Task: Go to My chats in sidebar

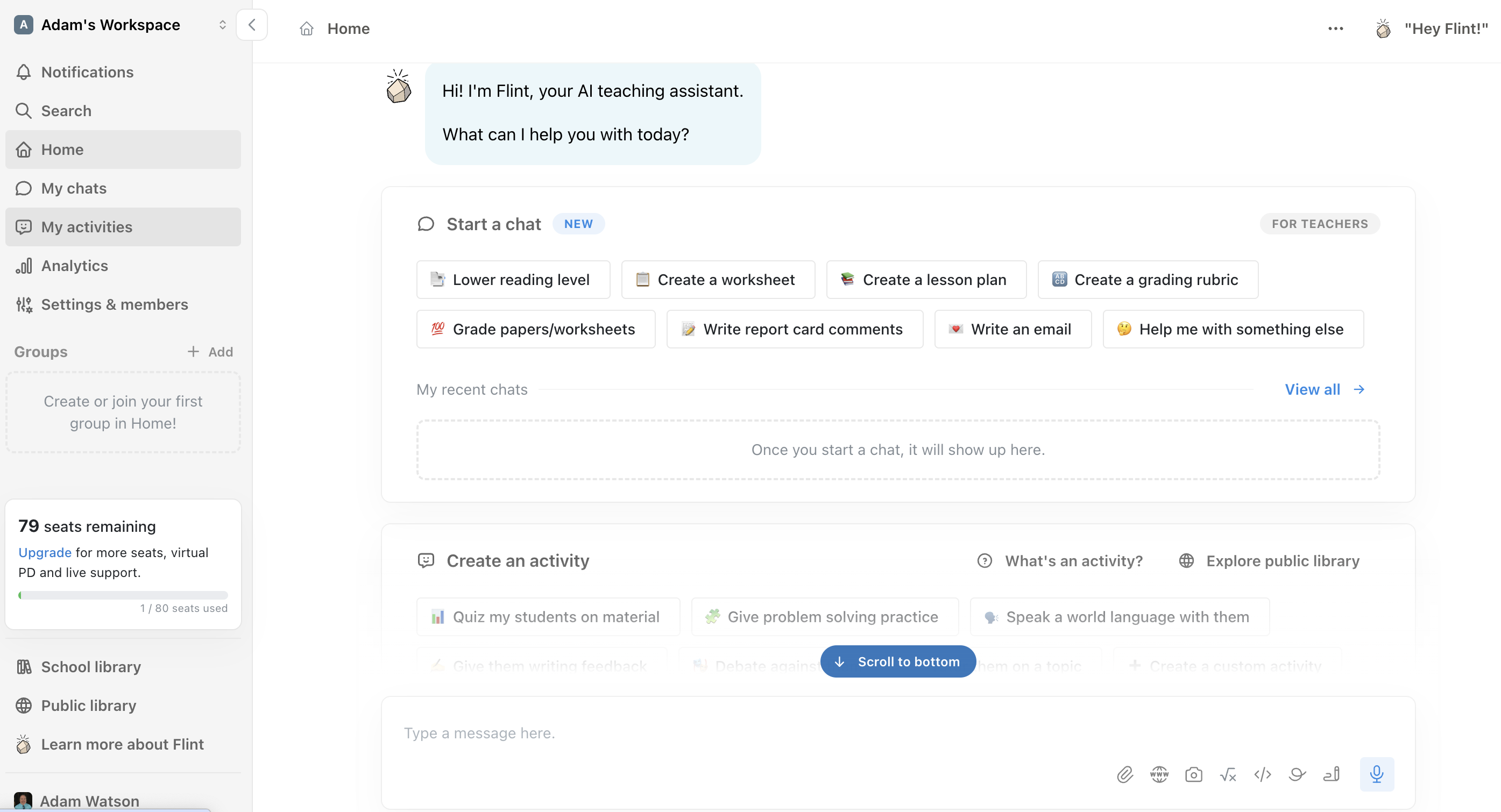Action: [73, 188]
